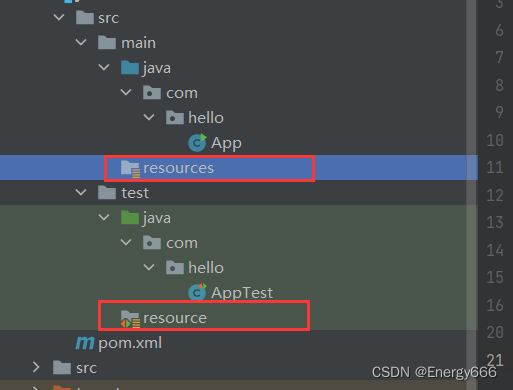Click the project tree vertical scrollbar
This screenshot has width=513, height=390.
pyautogui.click(x=471, y=167)
